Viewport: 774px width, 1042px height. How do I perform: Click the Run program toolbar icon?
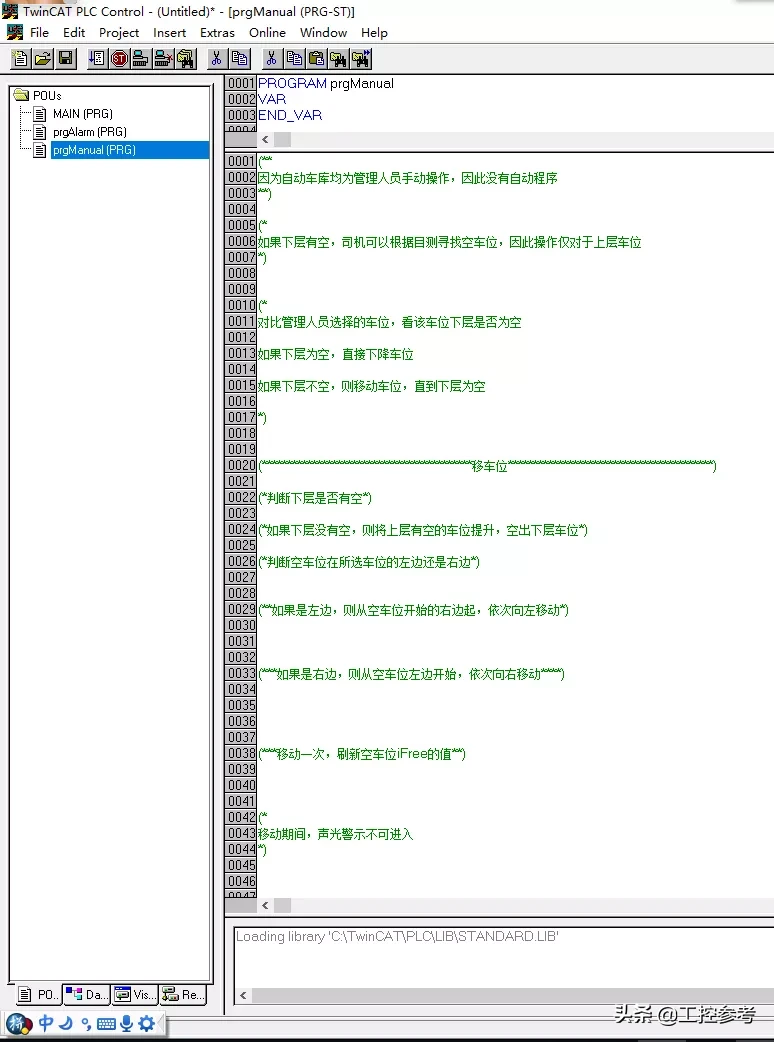97,58
